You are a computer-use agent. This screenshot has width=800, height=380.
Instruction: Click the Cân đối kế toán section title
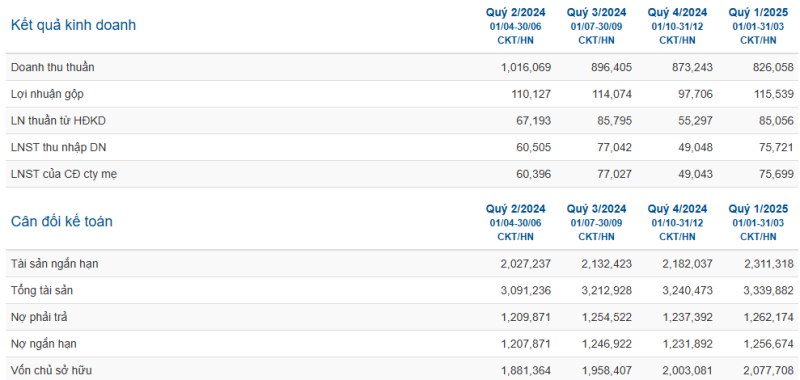(x=62, y=222)
